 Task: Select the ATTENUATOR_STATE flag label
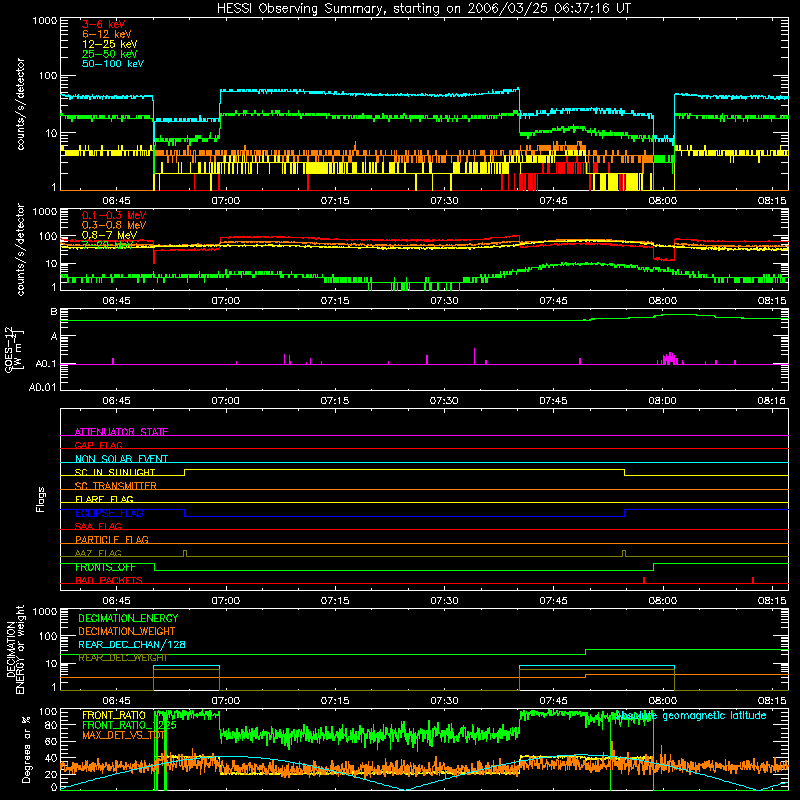[x=121, y=432]
